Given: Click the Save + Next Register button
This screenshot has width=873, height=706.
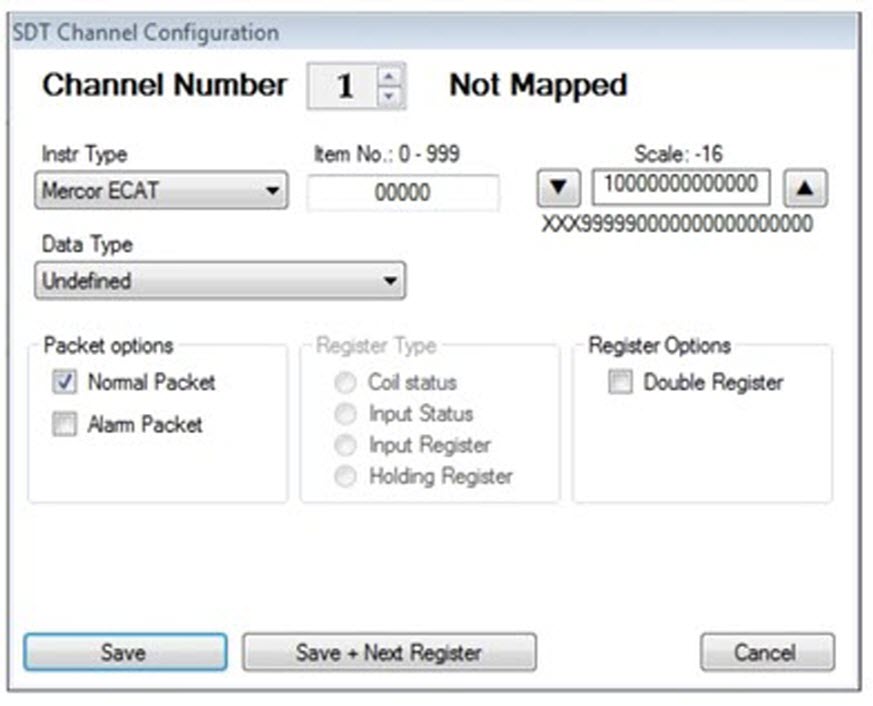Looking at the screenshot, I should coord(389,652).
